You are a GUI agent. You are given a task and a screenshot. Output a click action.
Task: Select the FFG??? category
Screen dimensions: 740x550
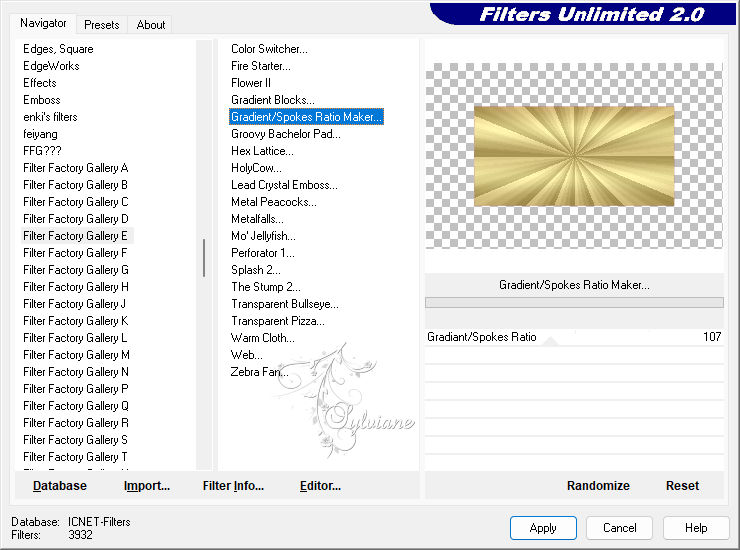(x=42, y=151)
